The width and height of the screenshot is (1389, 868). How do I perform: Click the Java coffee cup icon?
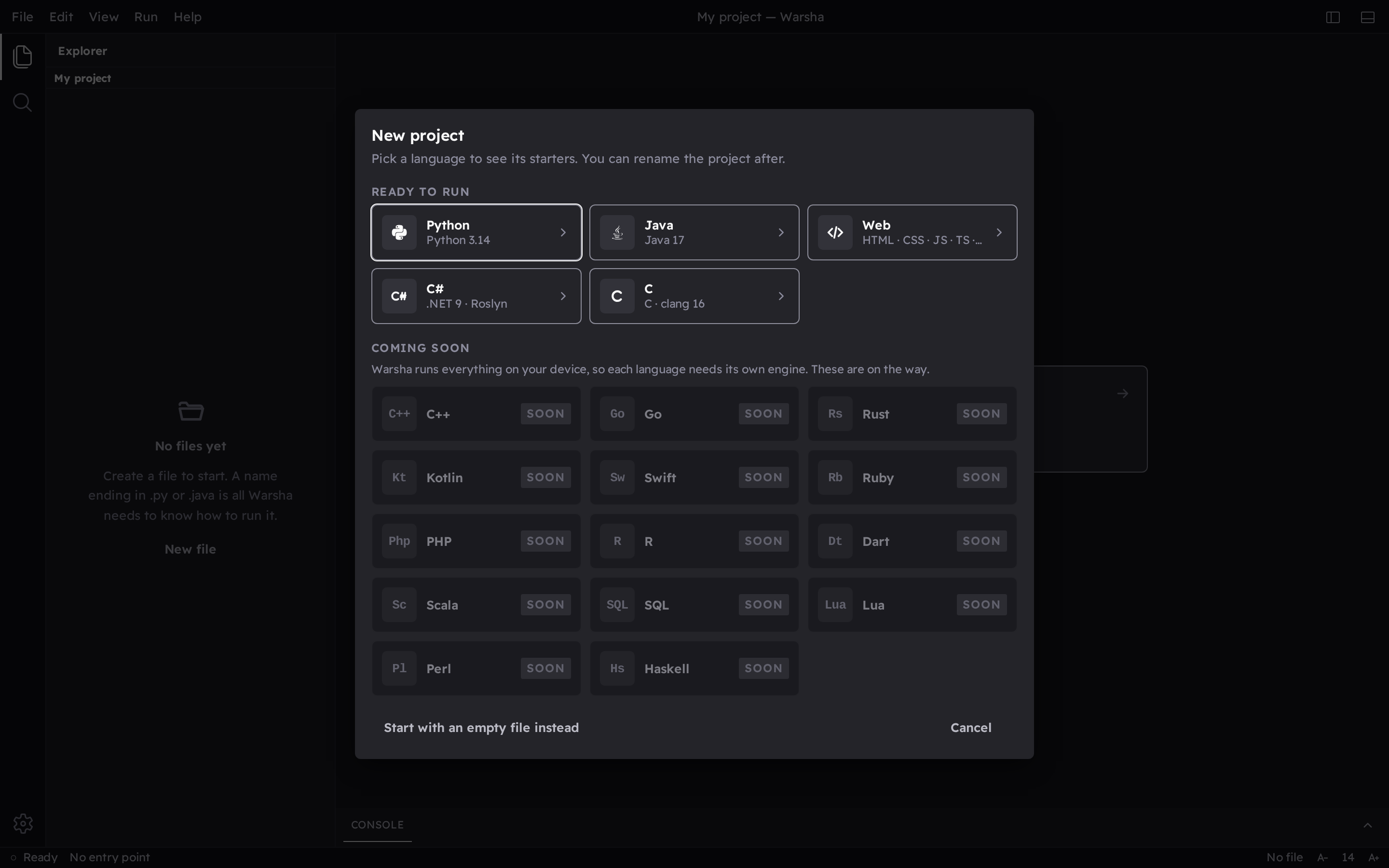pyautogui.click(x=617, y=232)
